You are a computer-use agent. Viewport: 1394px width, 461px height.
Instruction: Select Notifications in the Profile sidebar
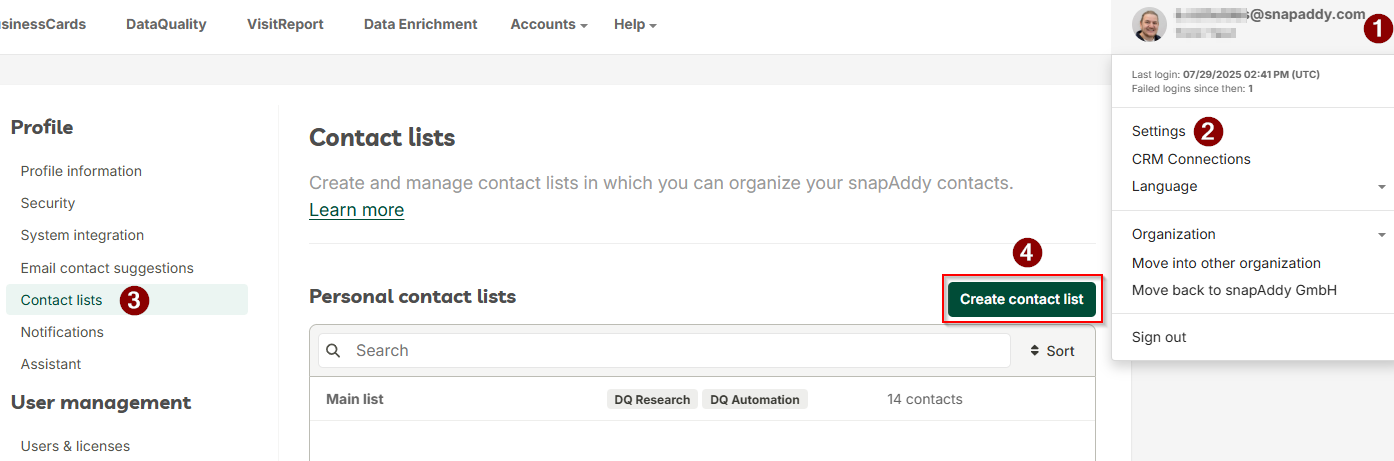pos(62,332)
